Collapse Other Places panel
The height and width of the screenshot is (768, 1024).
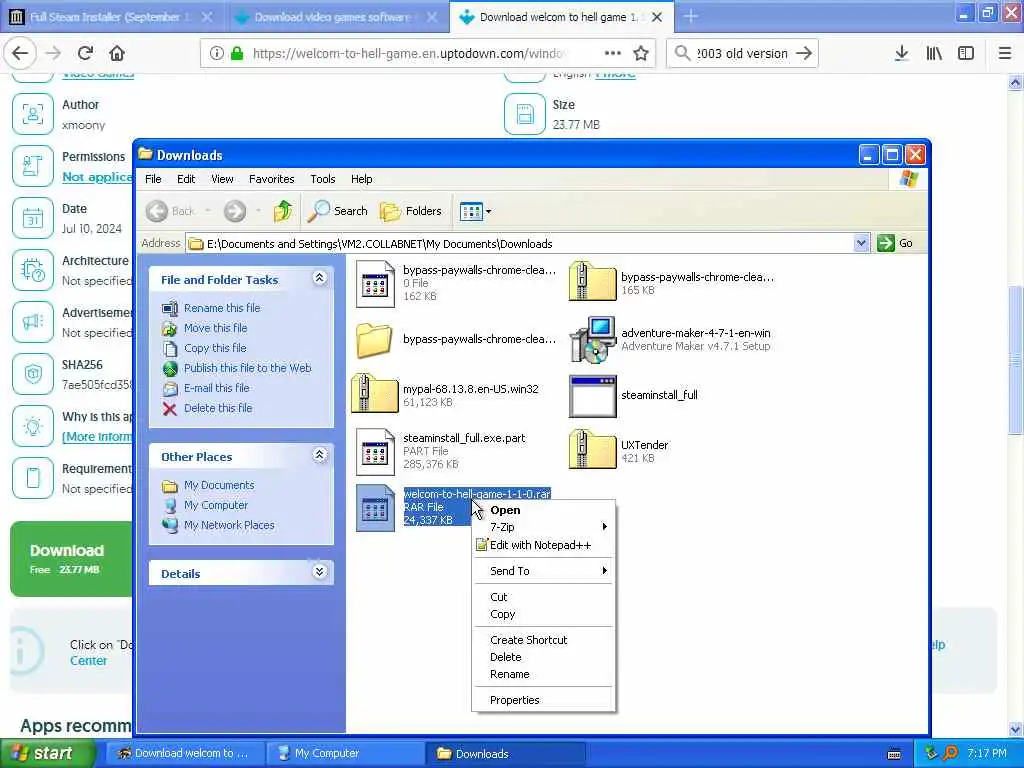(319, 455)
